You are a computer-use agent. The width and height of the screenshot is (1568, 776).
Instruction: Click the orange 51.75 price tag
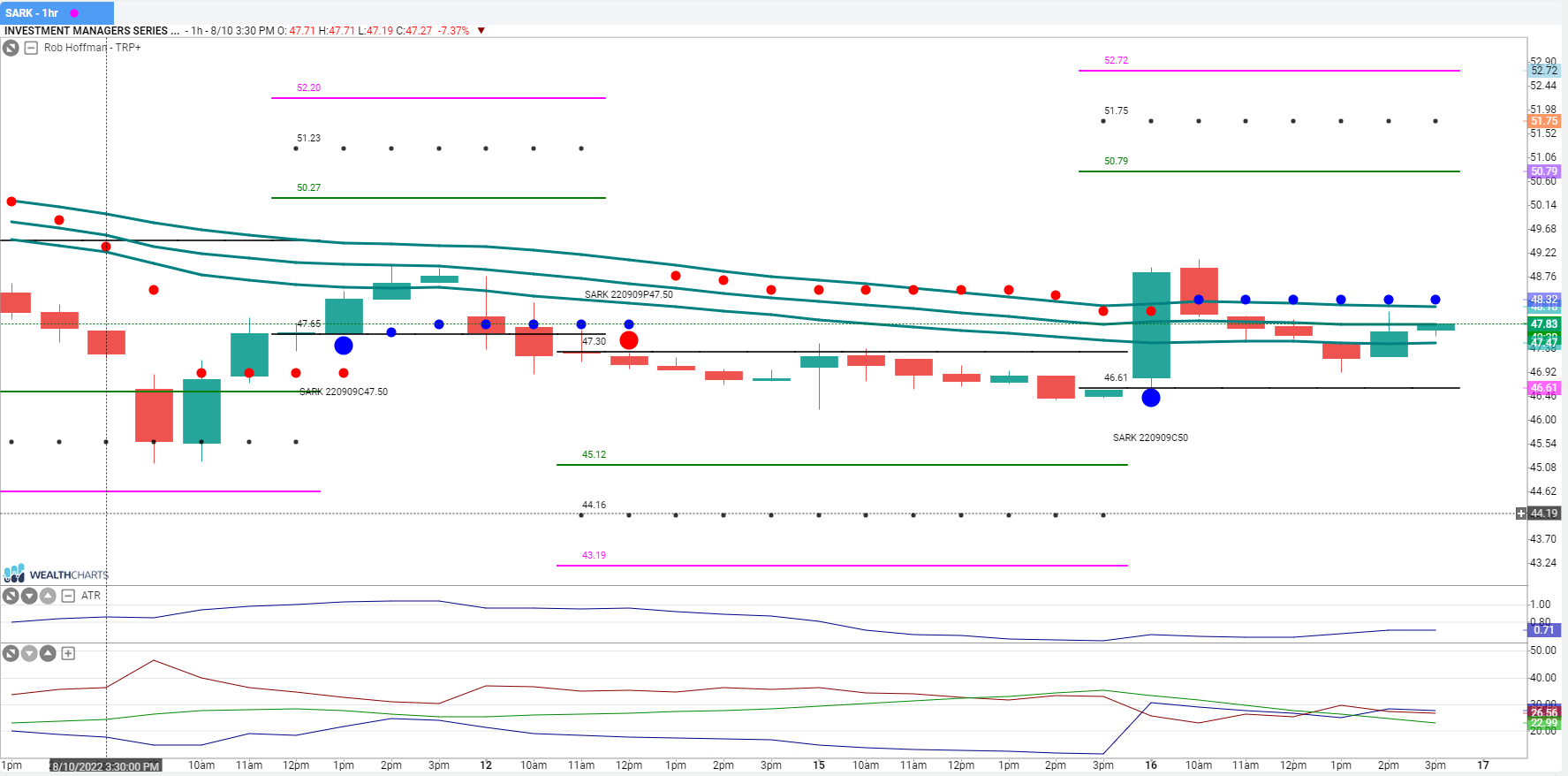1544,121
